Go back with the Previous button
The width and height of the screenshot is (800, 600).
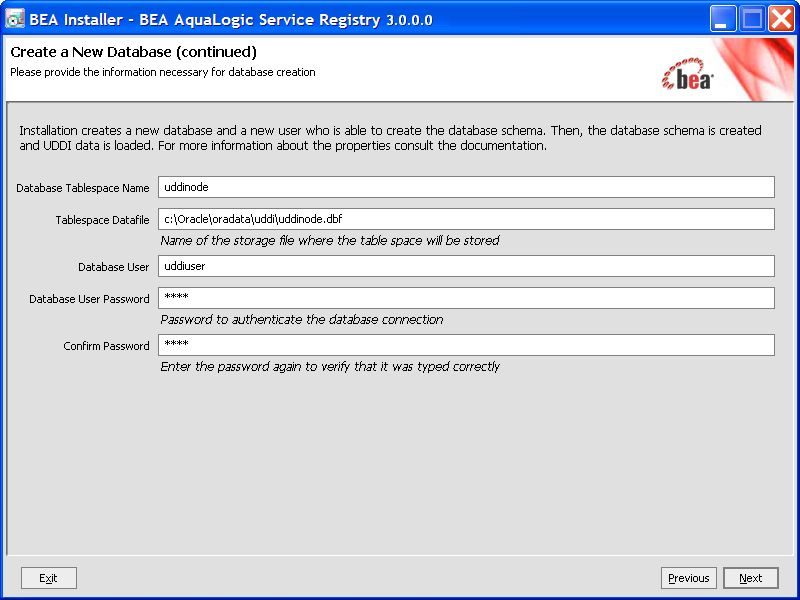688,578
